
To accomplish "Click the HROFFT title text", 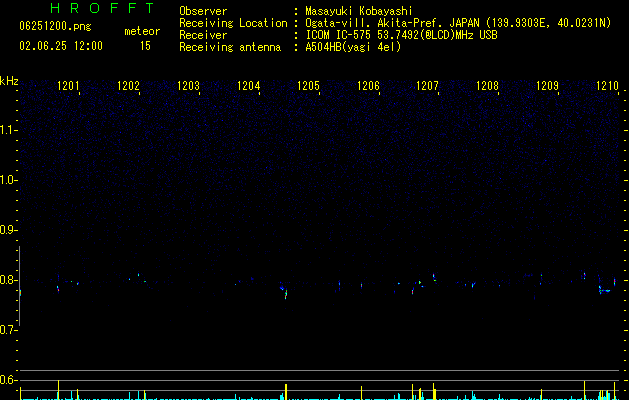I will tap(102, 8).
